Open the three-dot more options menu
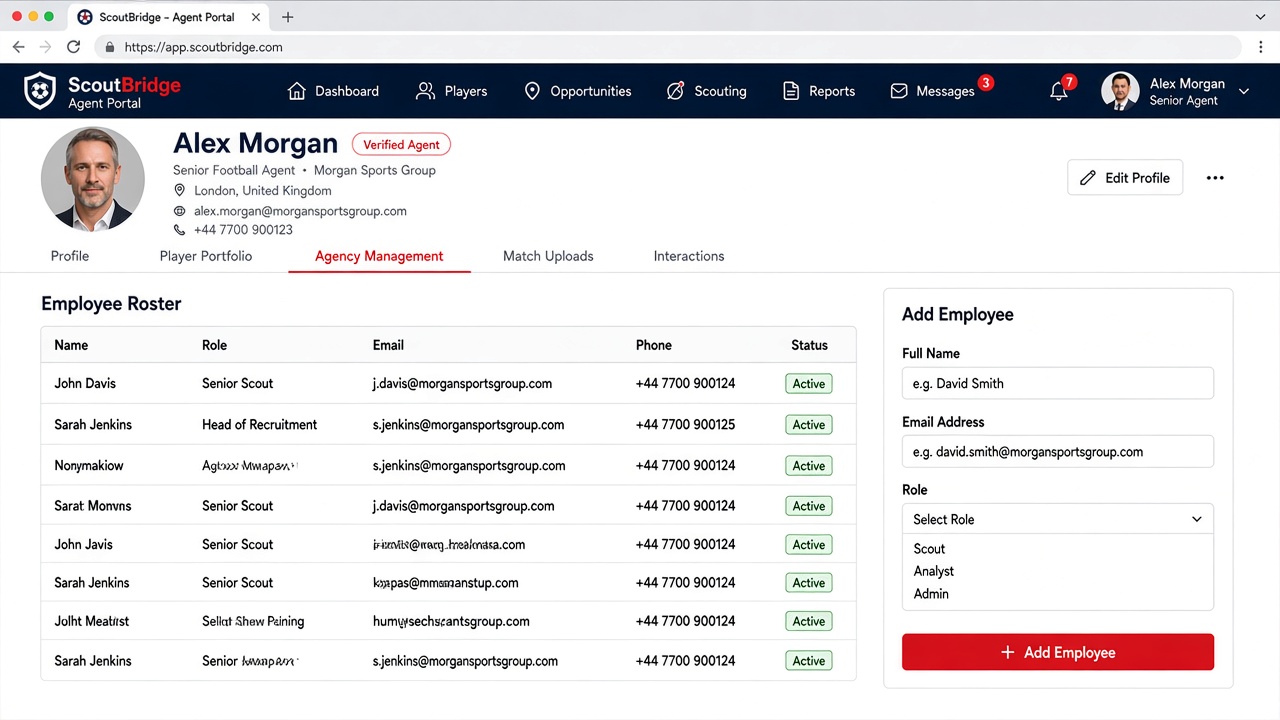 coord(1215,178)
